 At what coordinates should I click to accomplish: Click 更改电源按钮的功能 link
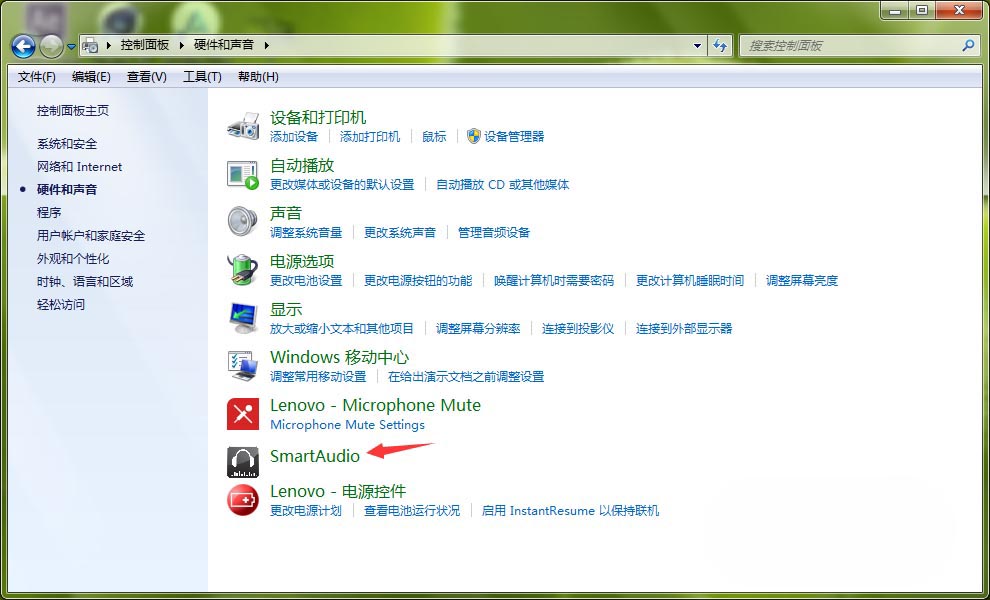point(418,280)
